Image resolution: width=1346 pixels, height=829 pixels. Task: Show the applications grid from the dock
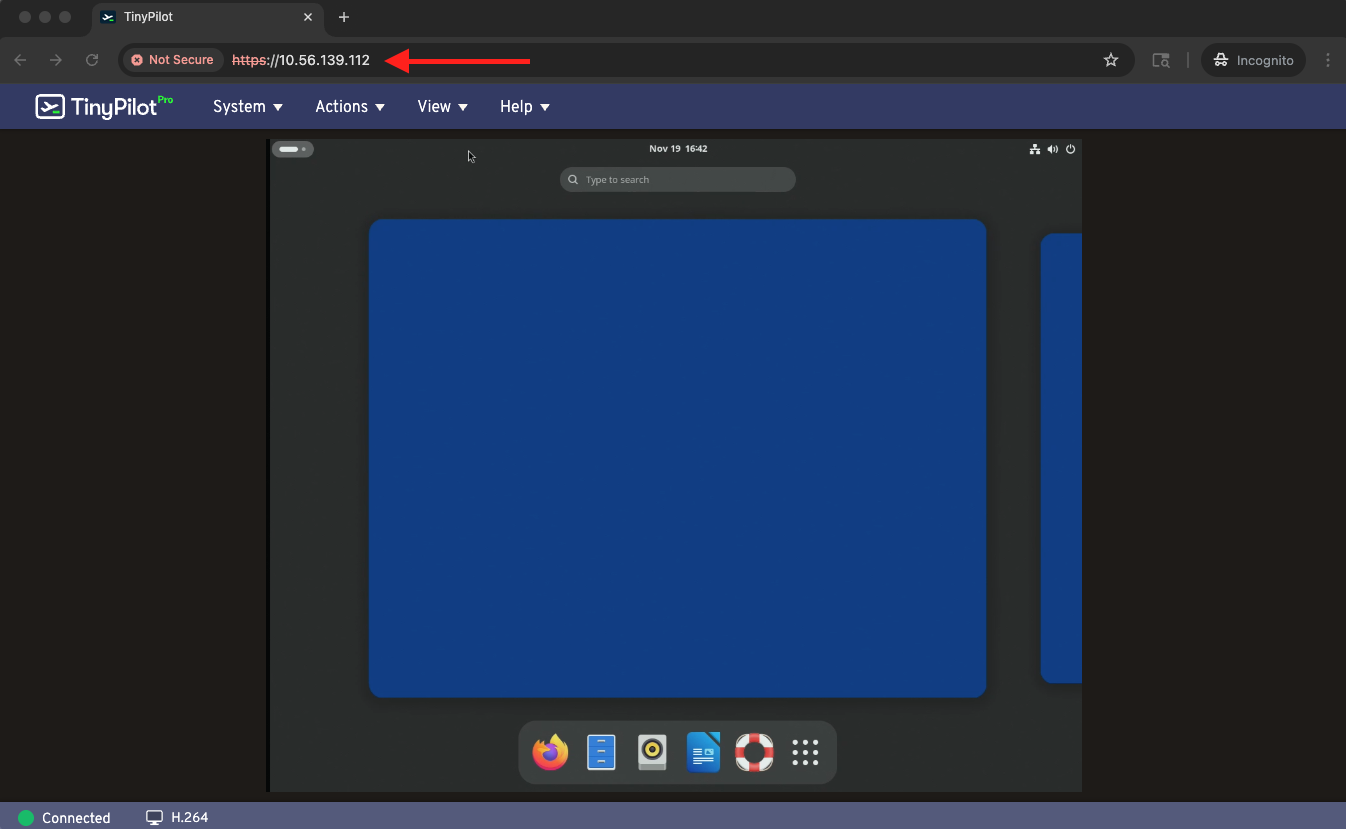805,752
